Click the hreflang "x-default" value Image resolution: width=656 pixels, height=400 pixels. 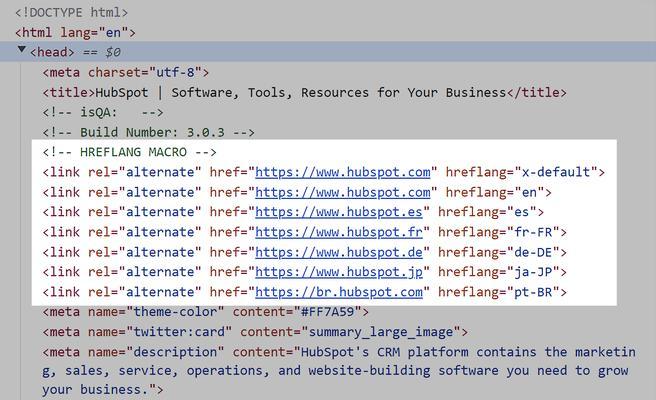tap(556, 172)
